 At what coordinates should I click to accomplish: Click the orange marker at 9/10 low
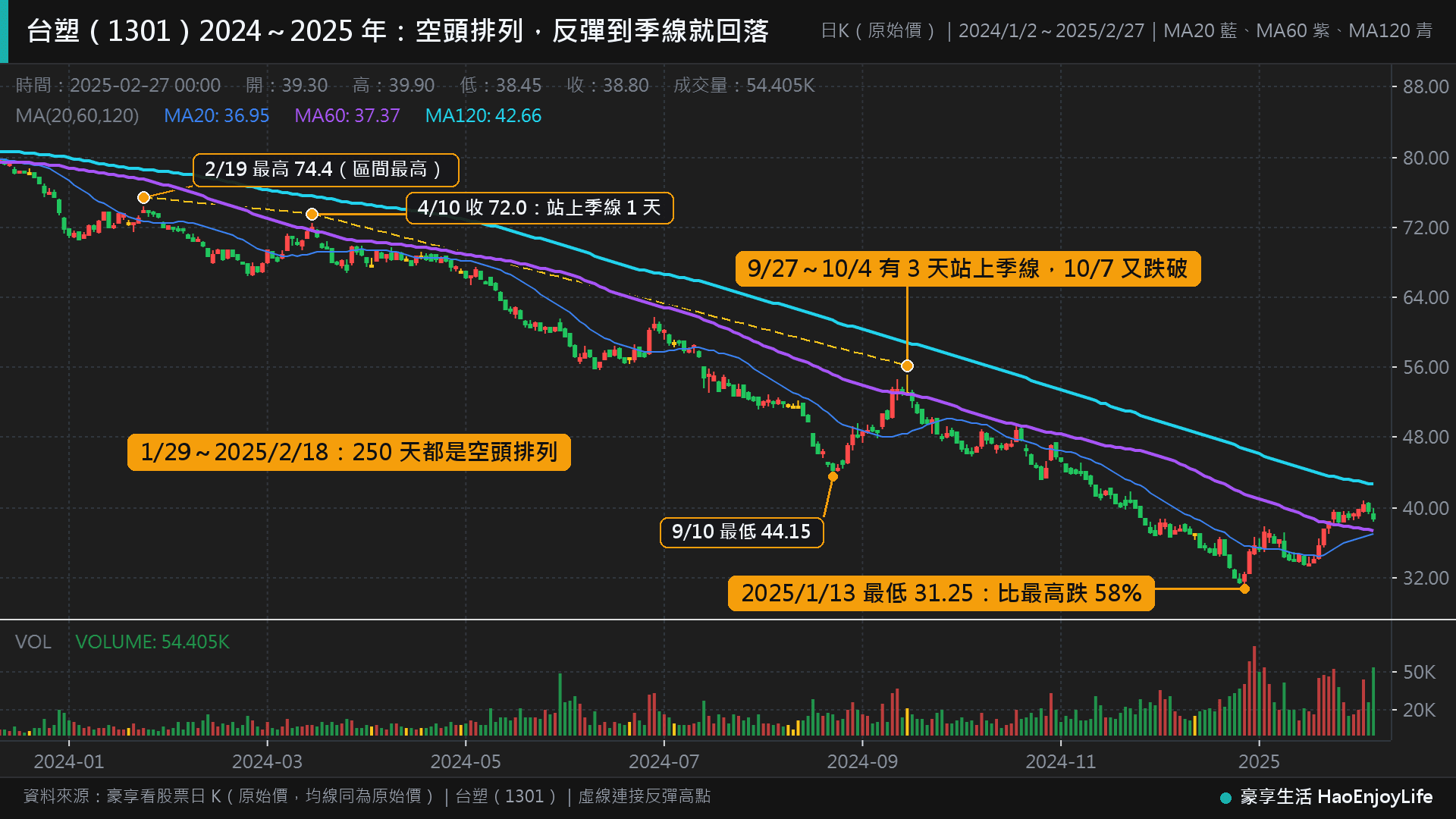pos(833,476)
